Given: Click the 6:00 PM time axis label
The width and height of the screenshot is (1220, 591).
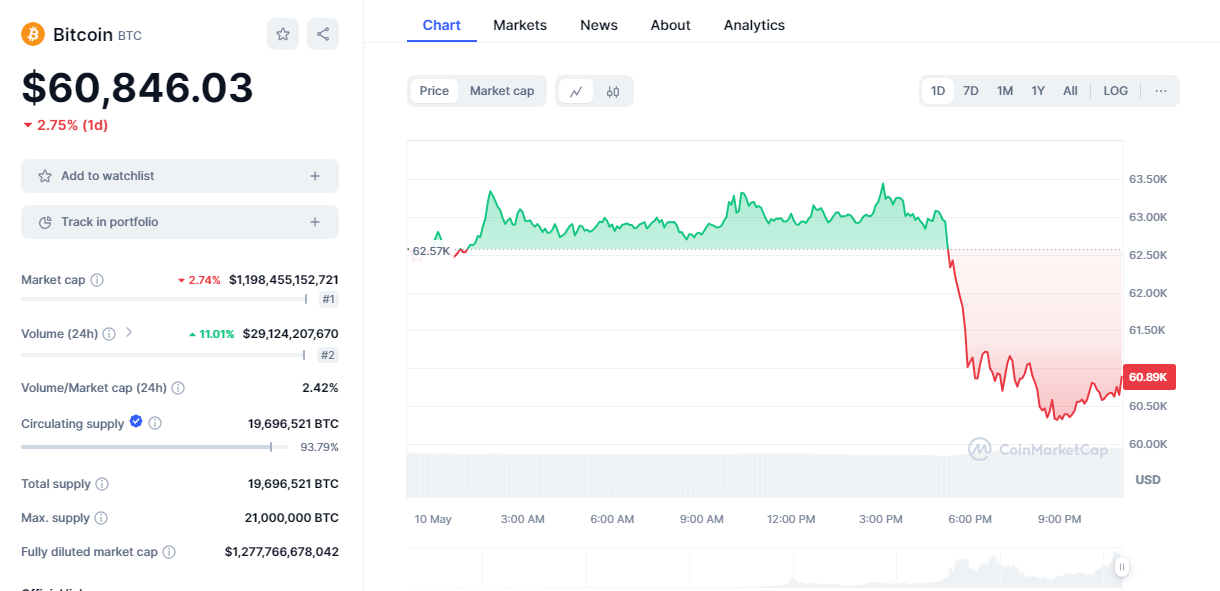Looking at the screenshot, I should [970, 519].
